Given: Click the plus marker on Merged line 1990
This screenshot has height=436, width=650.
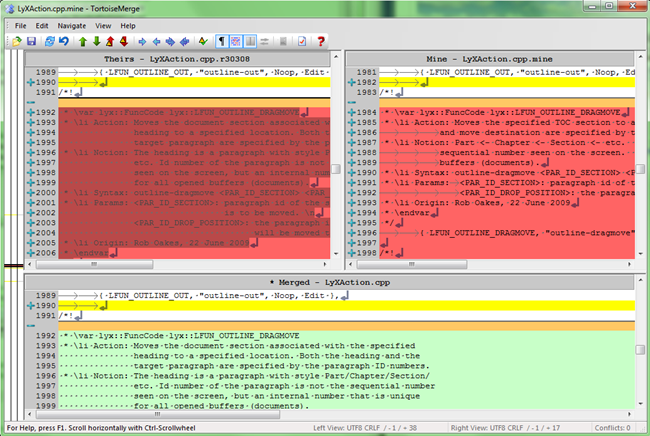Looking at the screenshot, I should 31,305.
